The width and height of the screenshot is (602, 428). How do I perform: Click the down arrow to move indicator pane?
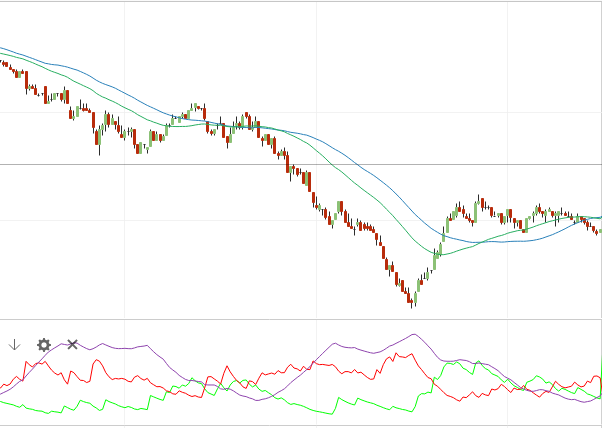[x=14, y=345]
